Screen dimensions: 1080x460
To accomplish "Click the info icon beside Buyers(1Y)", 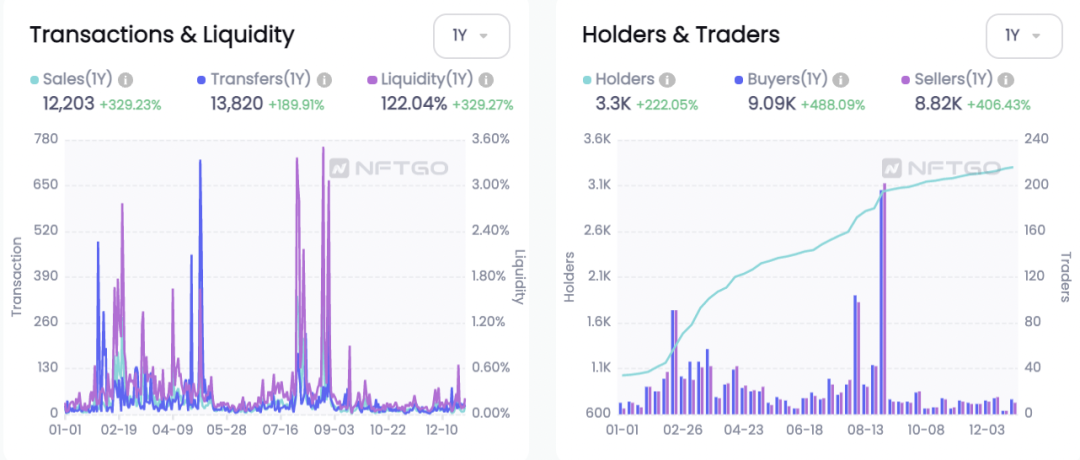I will point(840,80).
